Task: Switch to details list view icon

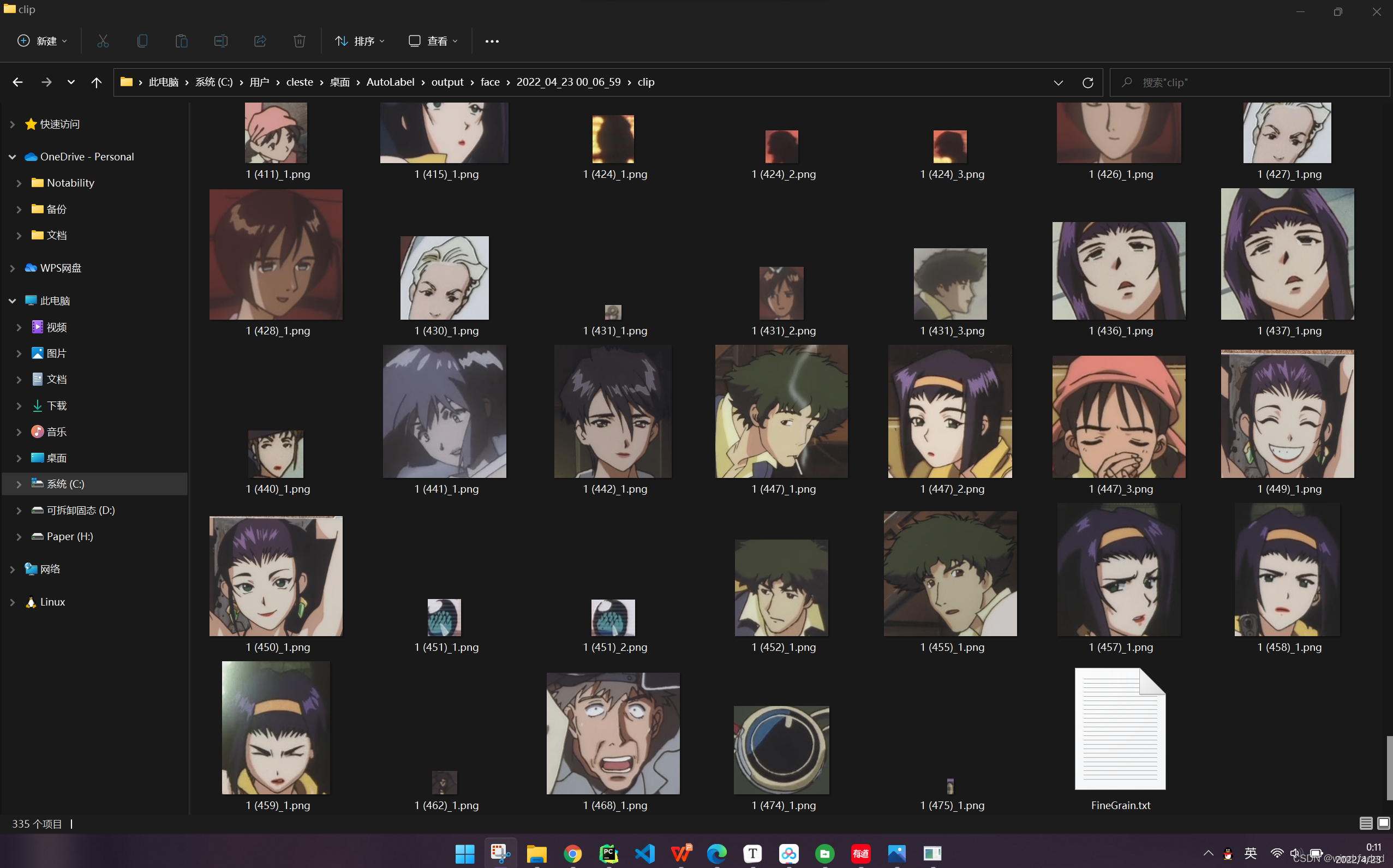Action: click(x=1366, y=823)
